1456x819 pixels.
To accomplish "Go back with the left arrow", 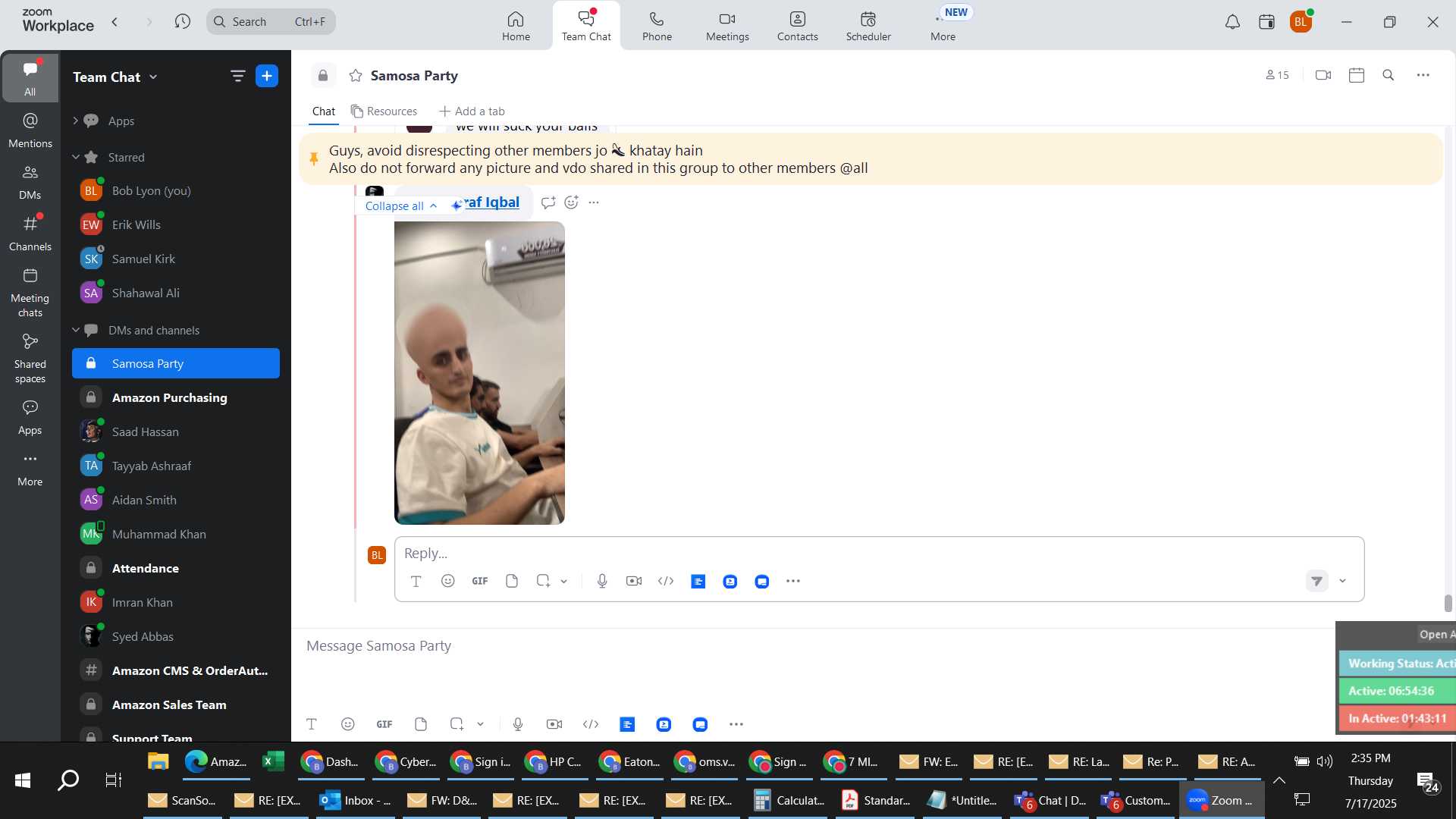I will (115, 21).
